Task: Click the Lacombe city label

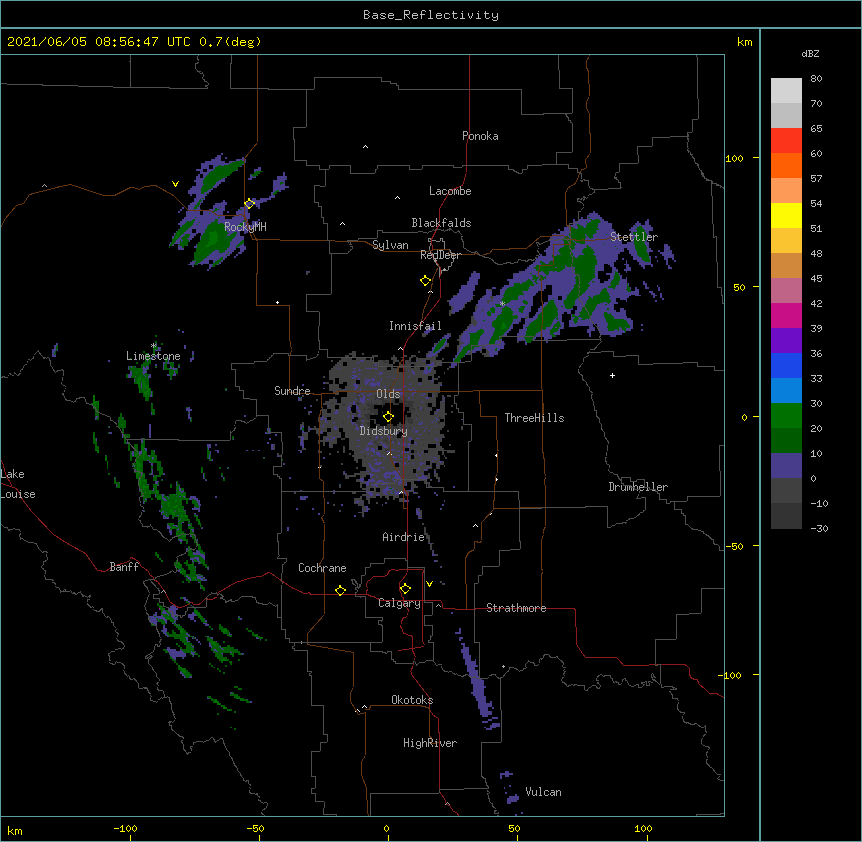Action: [450, 191]
